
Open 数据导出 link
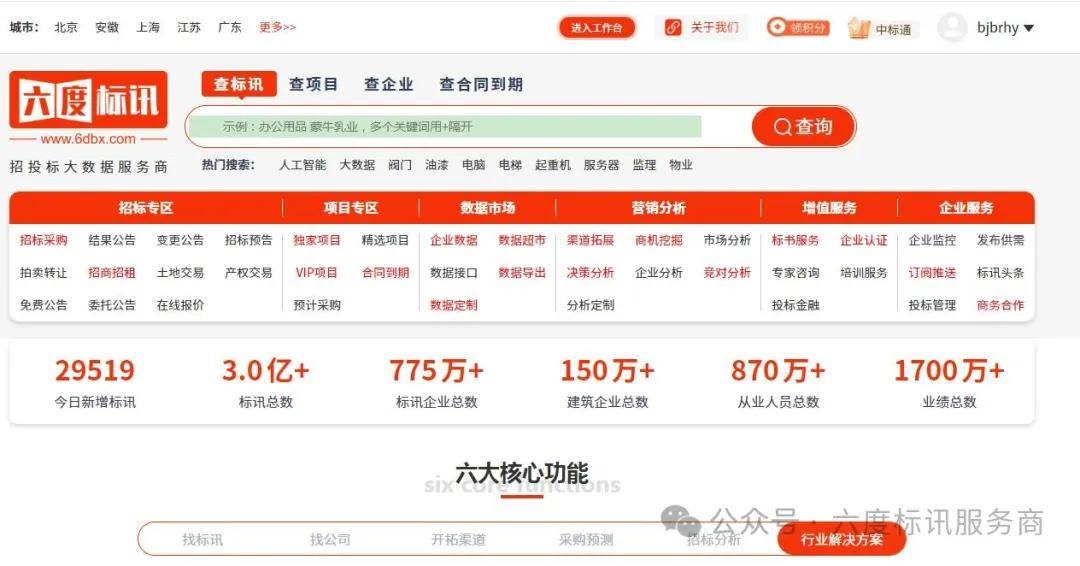522,273
